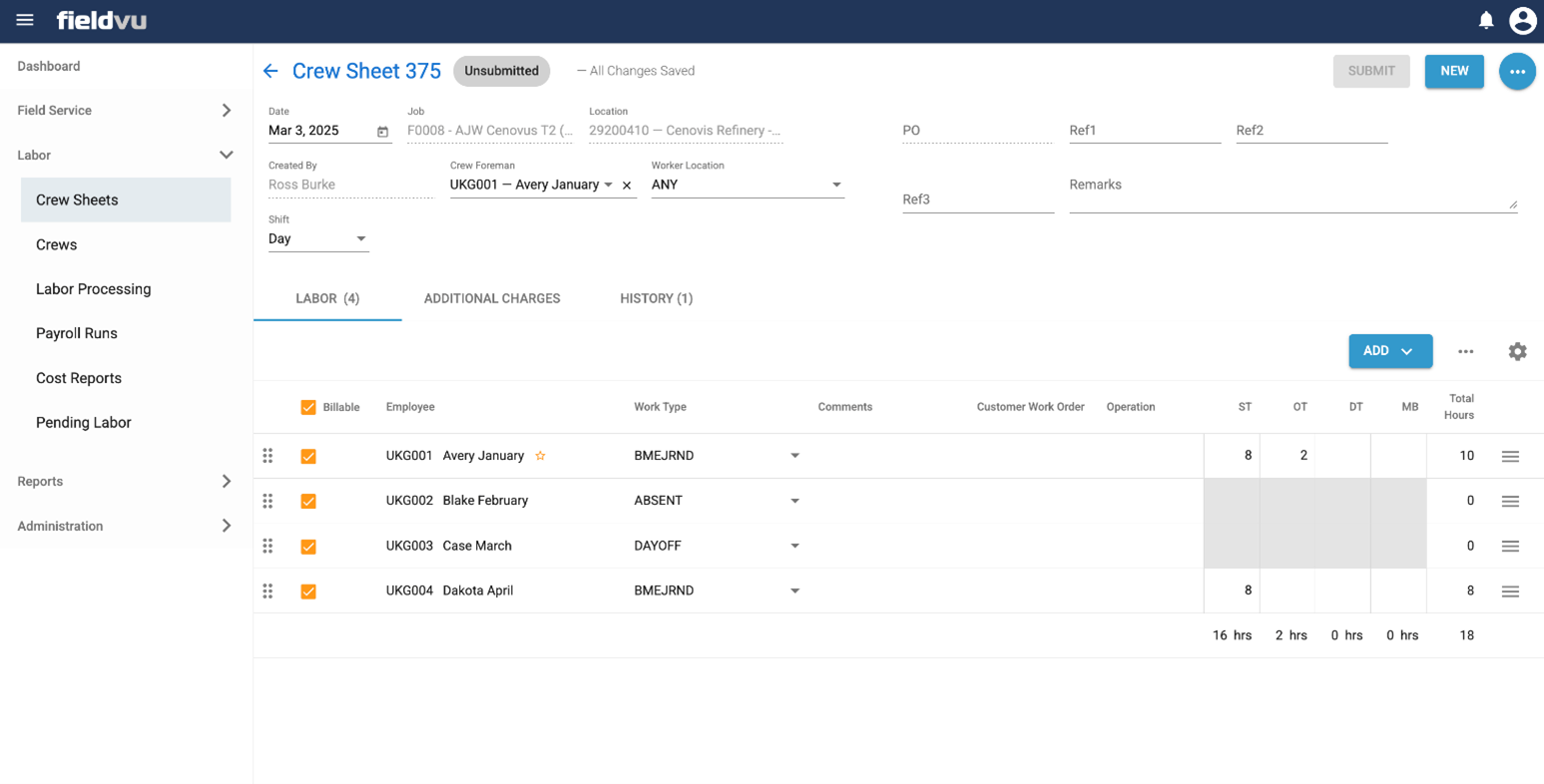Click the NEW button

[1454, 71]
